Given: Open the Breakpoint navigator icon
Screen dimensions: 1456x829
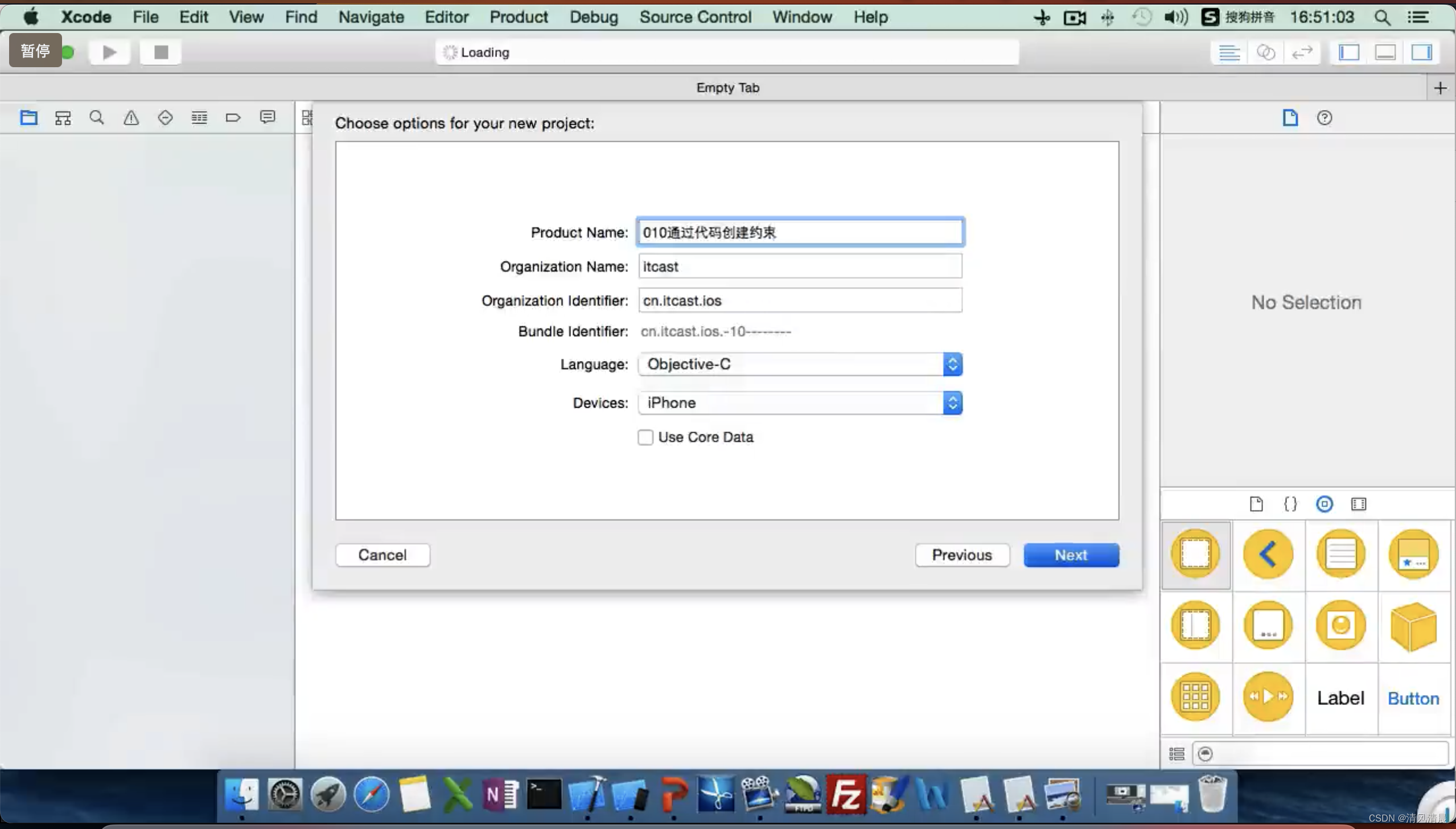Looking at the screenshot, I should [233, 118].
